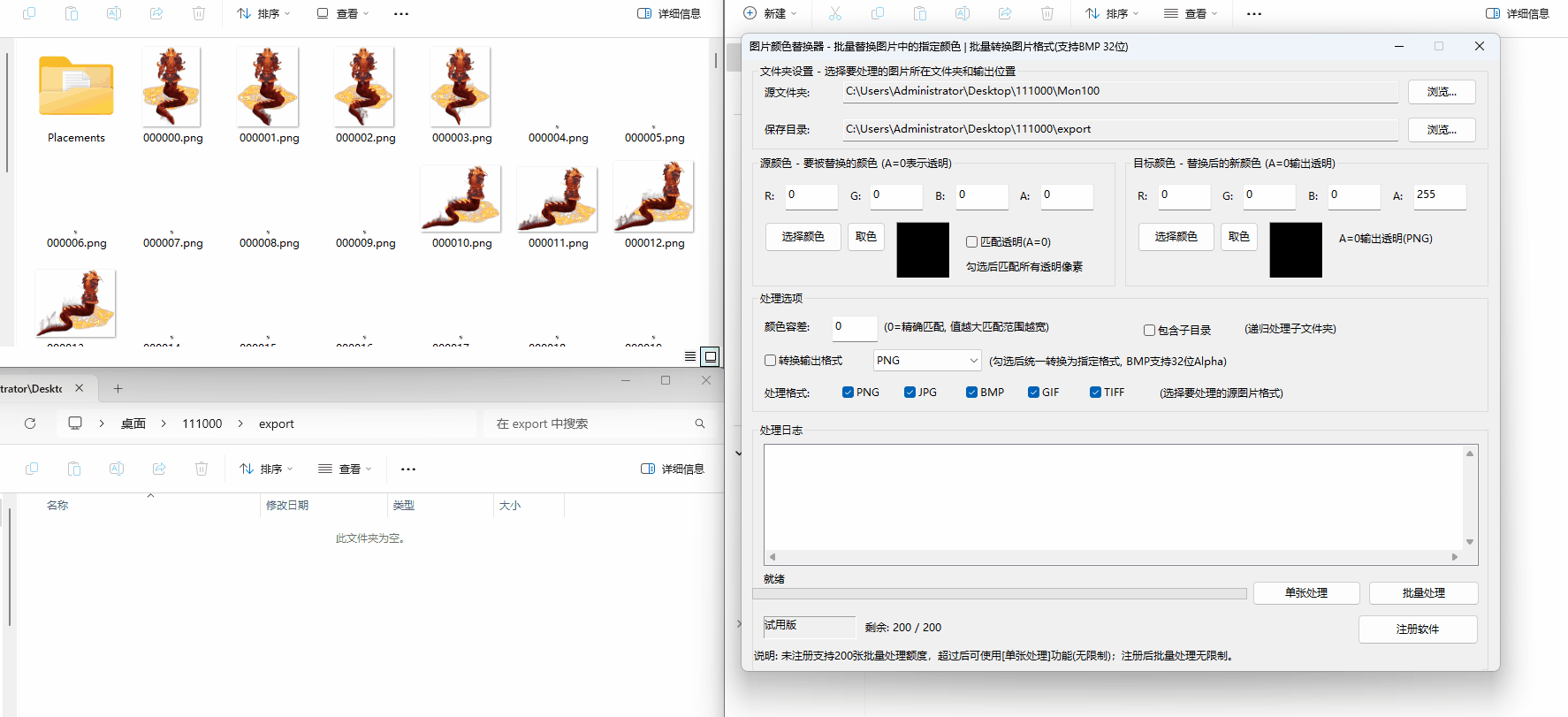The image size is (1568, 717).
Task: Click the paste icon in the export window toolbar
Action: point(74,469)
